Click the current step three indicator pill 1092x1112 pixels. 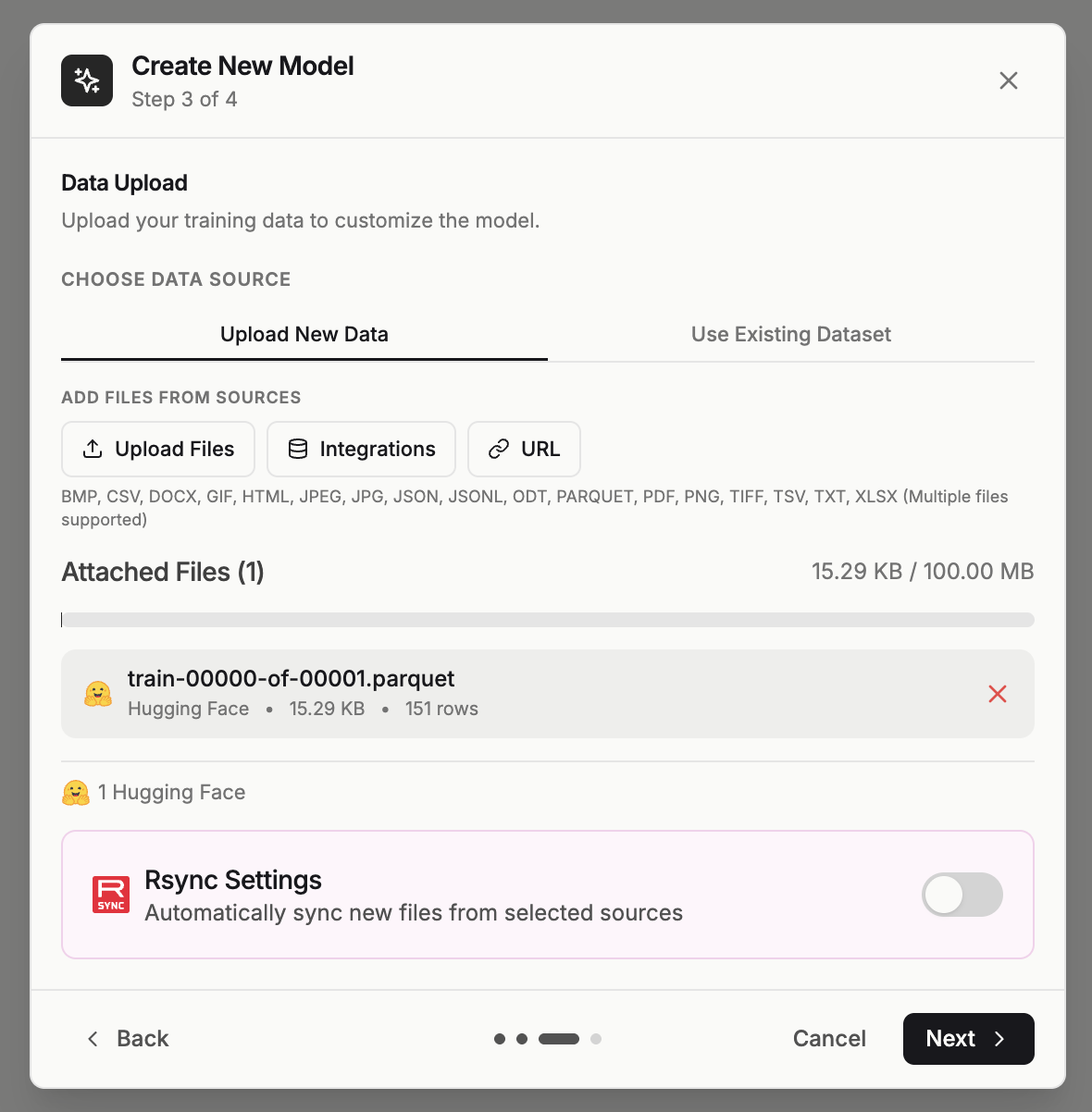tap(559, 1039)
